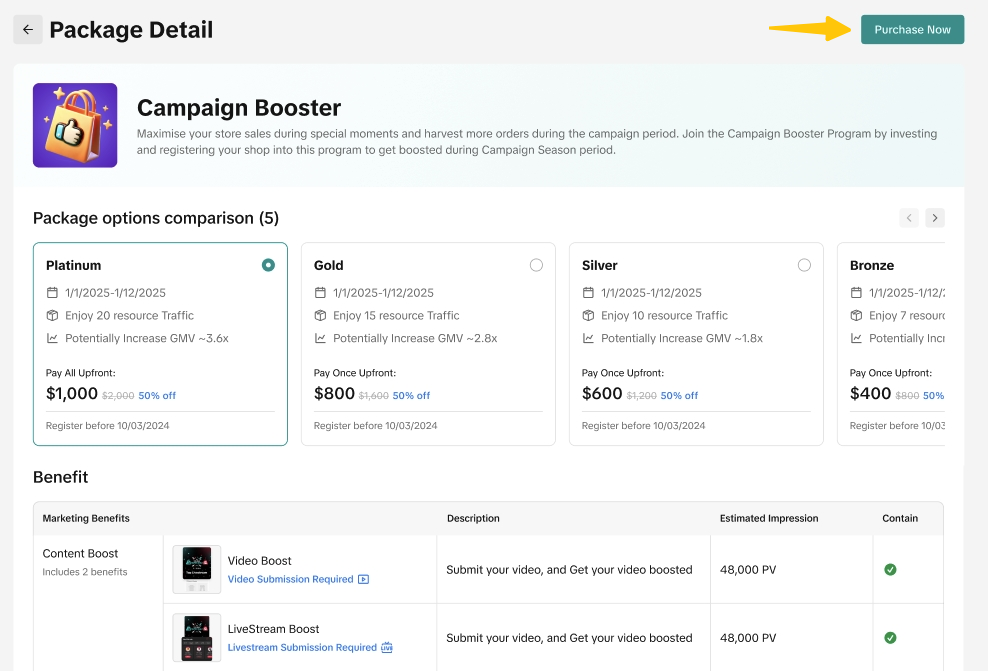Image resolution: width=988 pixels, height=671 pixels.
Task: Click the Video Boost thumbnail image
Action: point(197,569)
